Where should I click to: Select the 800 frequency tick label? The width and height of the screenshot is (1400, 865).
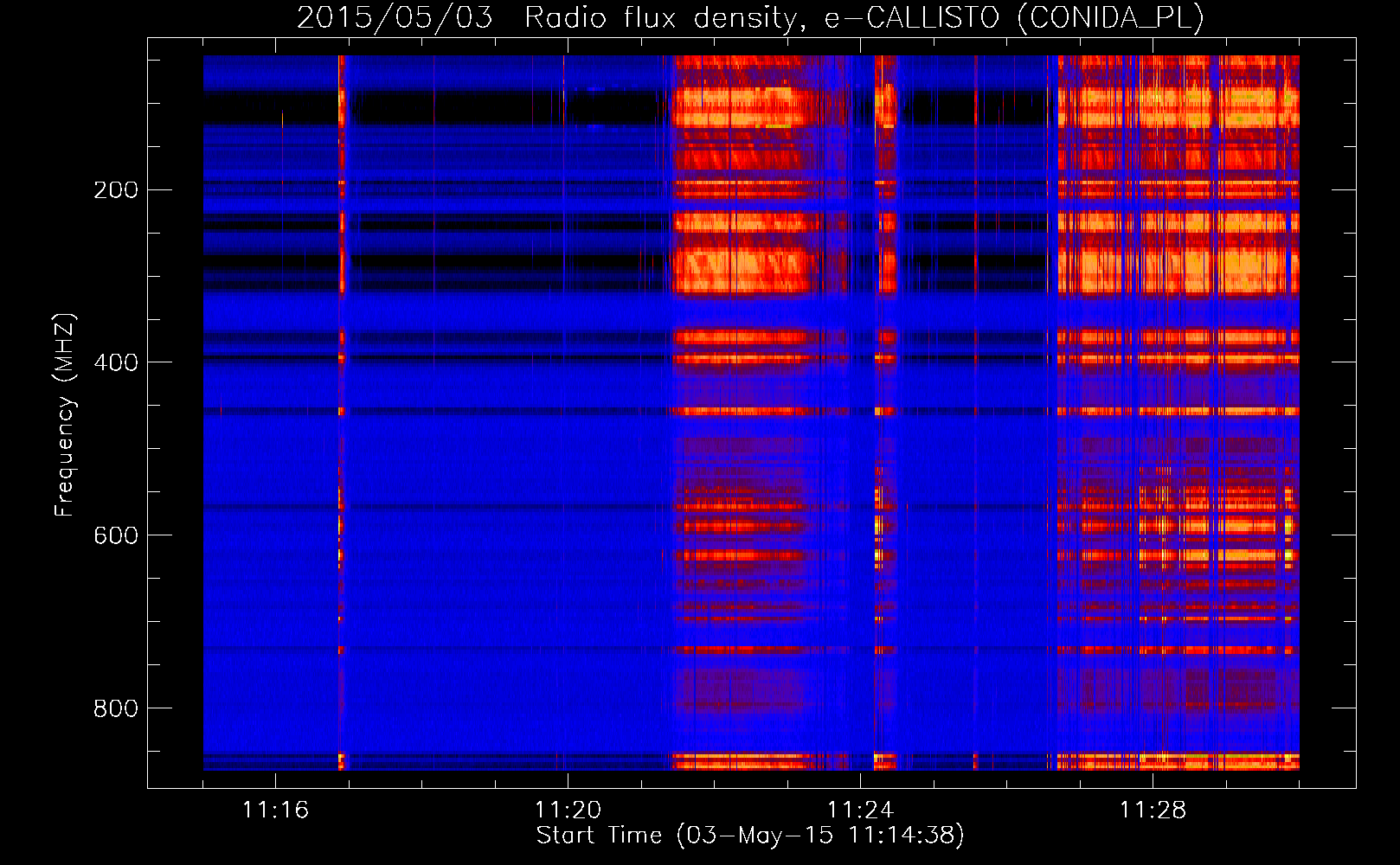coord(115,708)
